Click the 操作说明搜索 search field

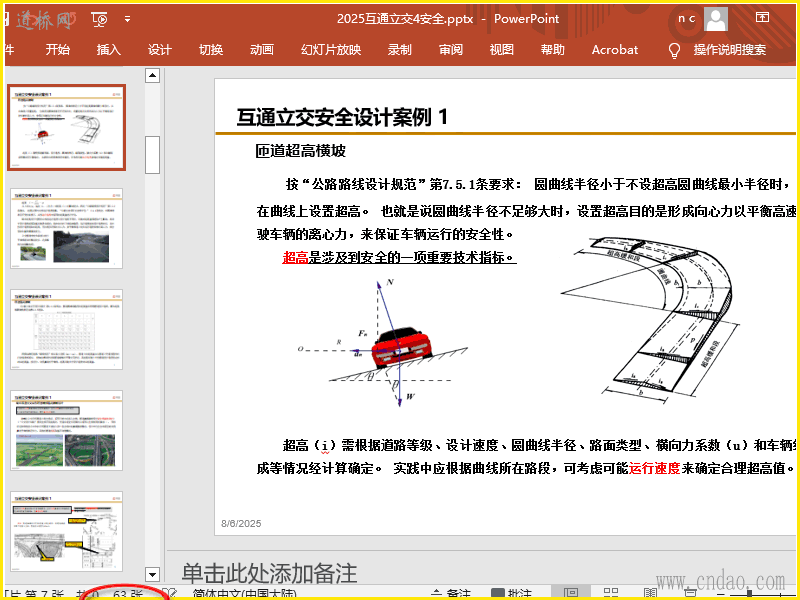(x=730, y=50)
